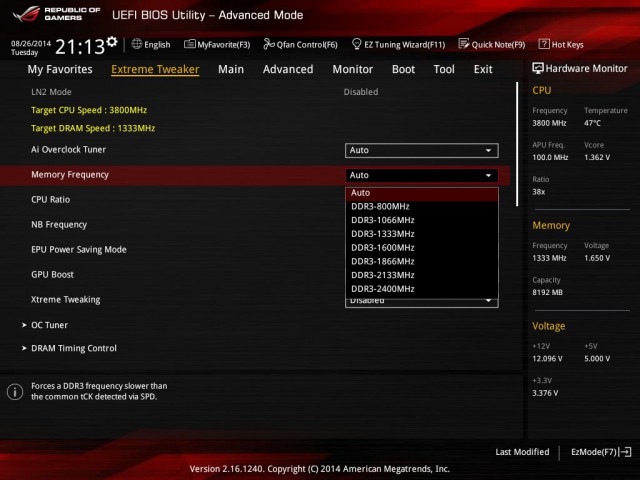Open the My Favorites tab
This screenshot has width=640, height=480.
60,69
